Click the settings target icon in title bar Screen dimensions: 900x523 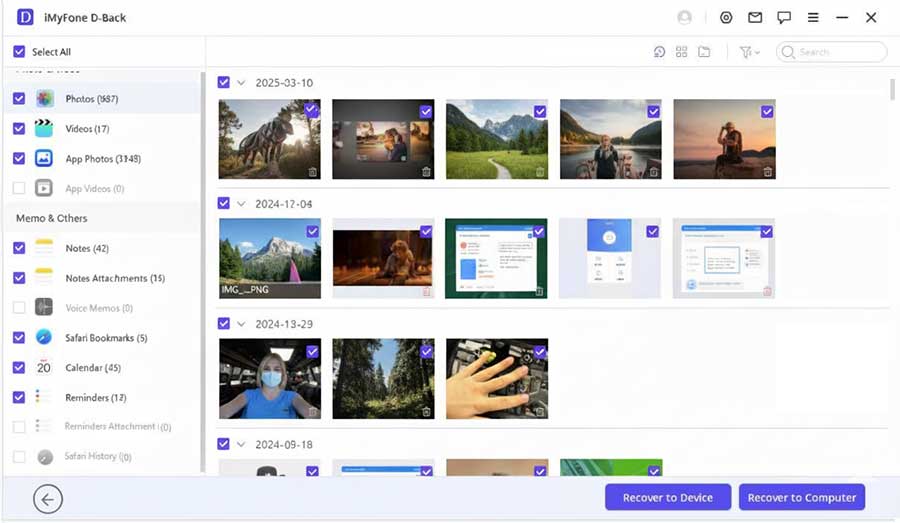726,18
